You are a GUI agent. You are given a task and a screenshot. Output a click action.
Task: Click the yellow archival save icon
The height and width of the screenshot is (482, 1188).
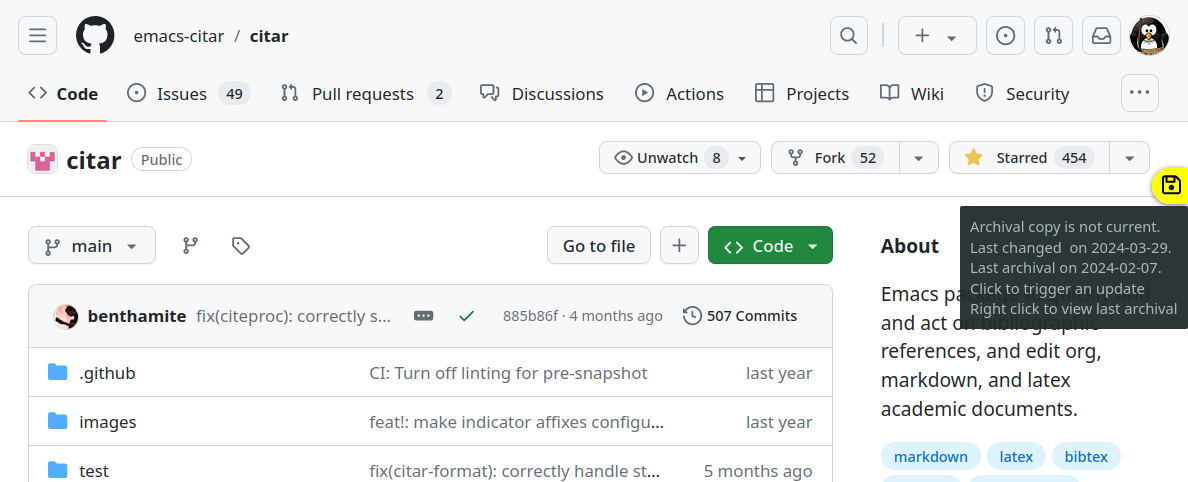point(1171,185)
